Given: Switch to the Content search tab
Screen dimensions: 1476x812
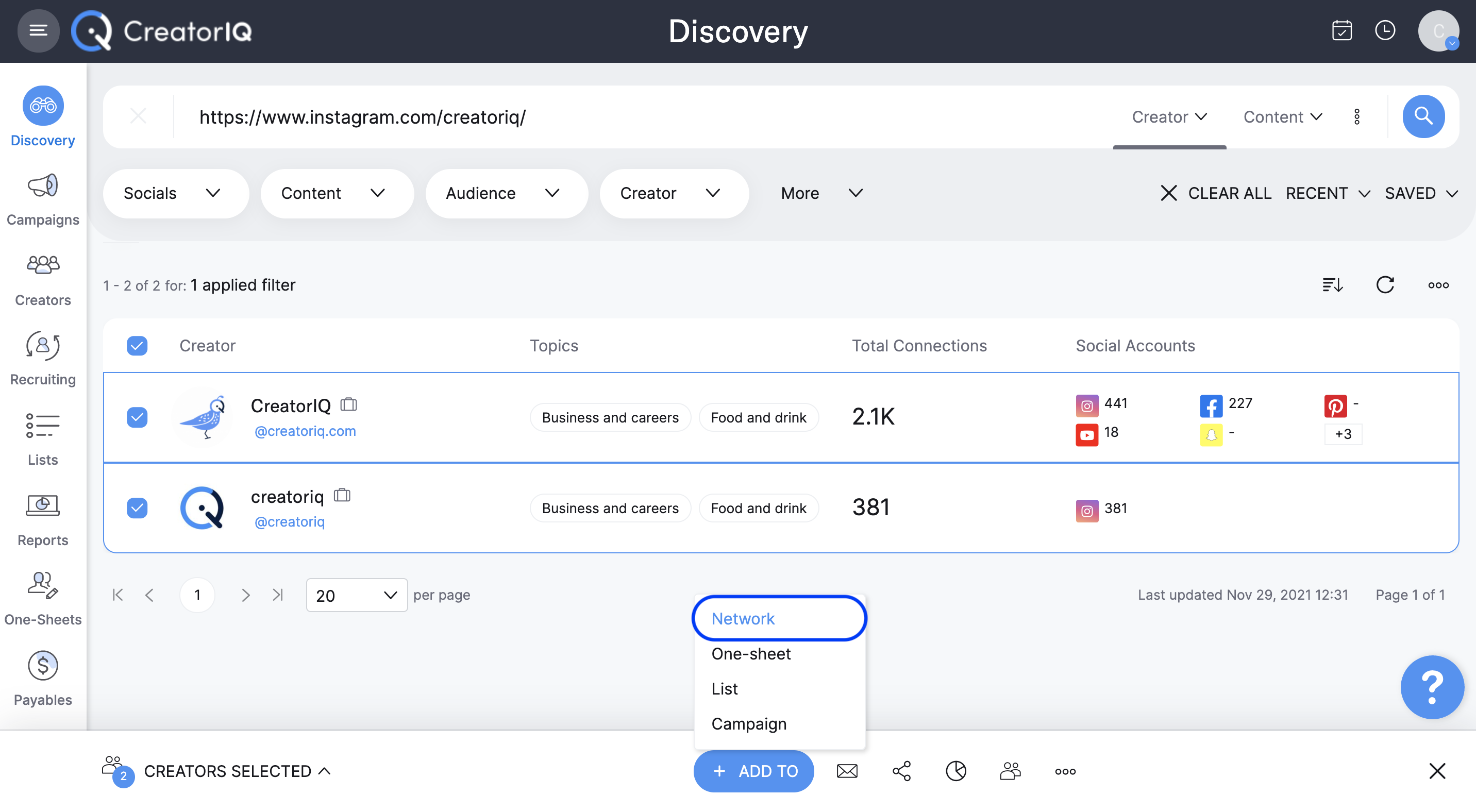Looking at the screenshot, I should click(x=1282, y=117).
